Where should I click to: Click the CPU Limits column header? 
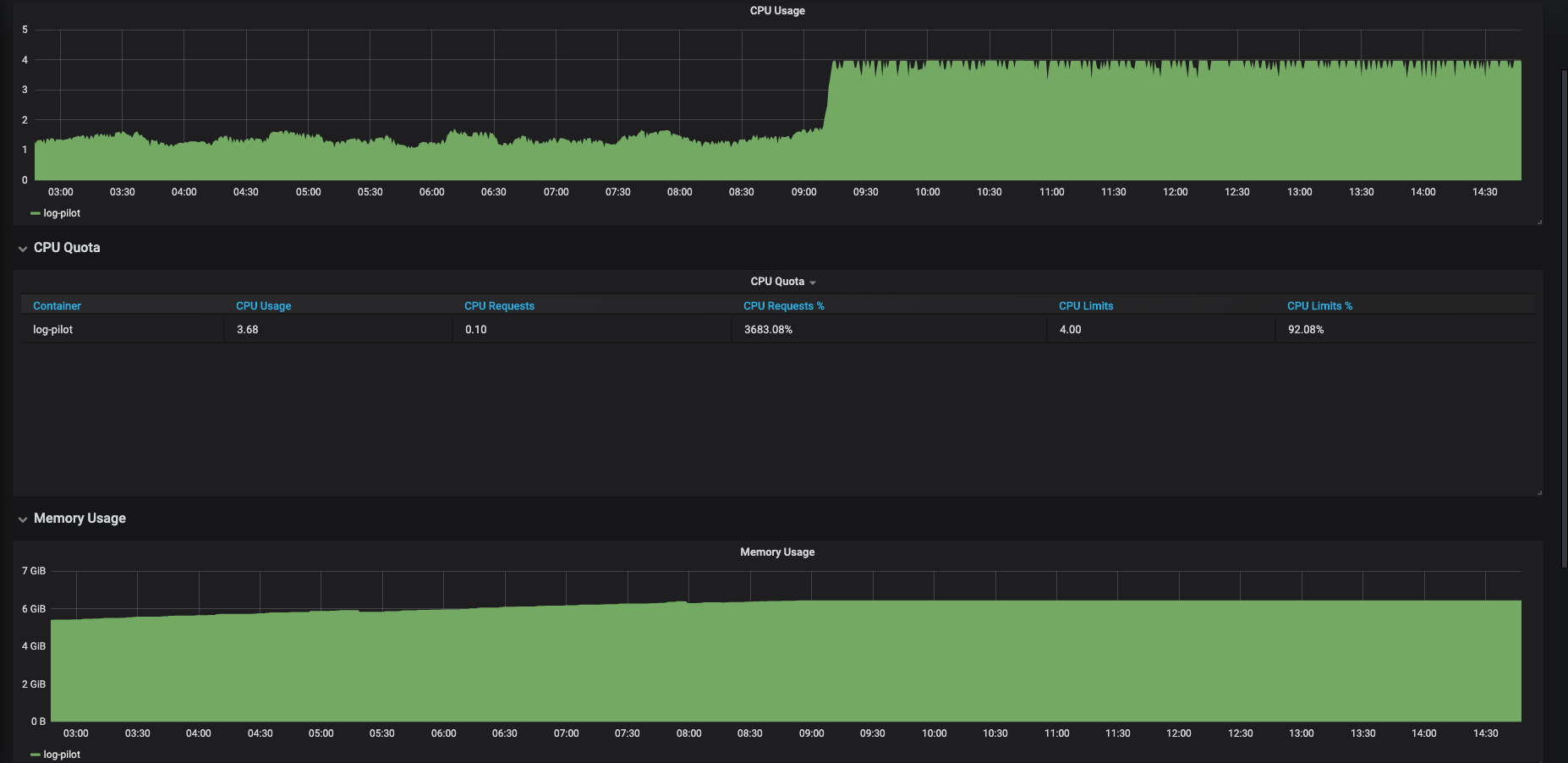tap(1085, 305)
